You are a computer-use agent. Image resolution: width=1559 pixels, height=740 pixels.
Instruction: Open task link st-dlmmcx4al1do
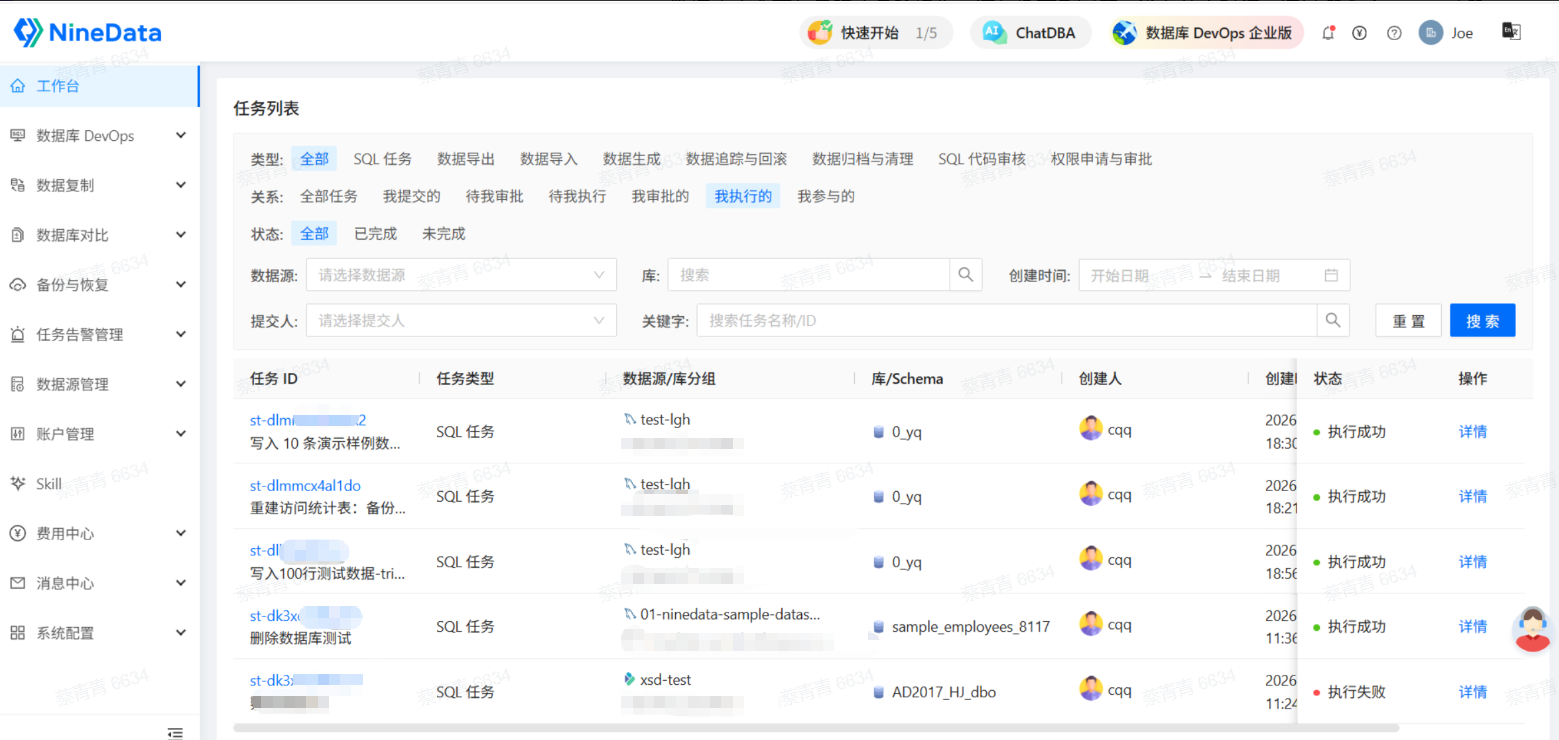305,486
